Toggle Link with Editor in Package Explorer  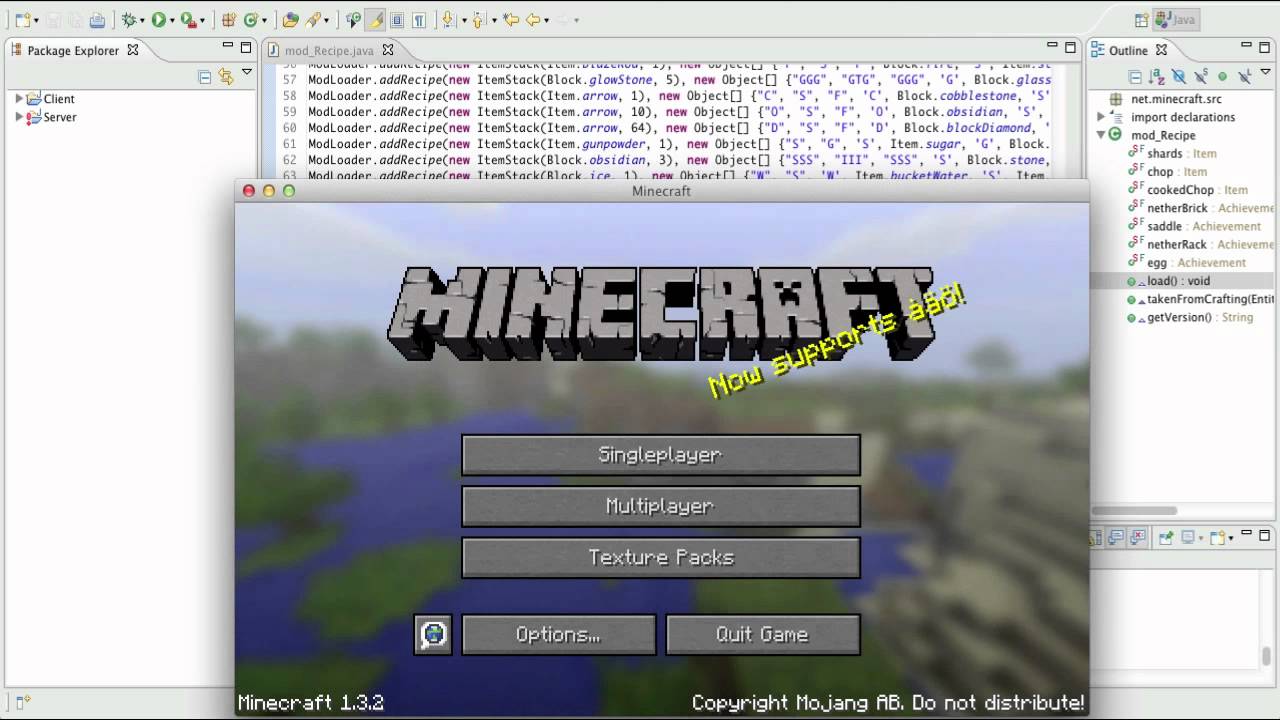(225, 77)
